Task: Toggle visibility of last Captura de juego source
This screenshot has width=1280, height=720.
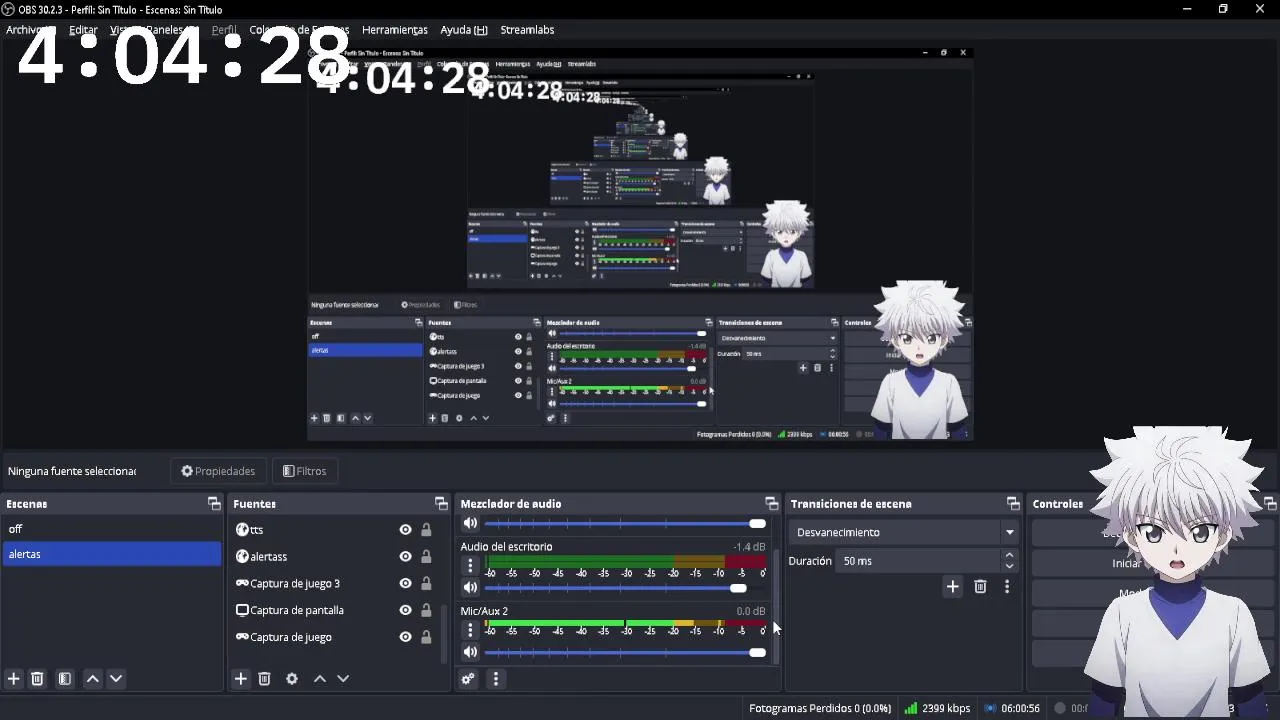Action: coord(405,637)
